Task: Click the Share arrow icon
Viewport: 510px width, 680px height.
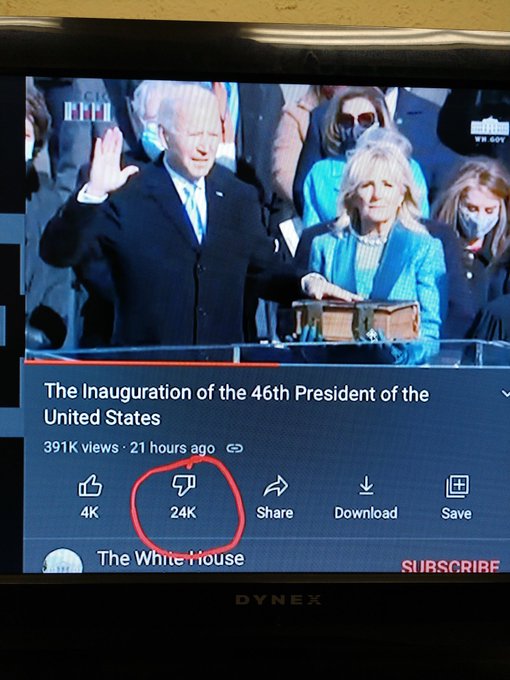Action: click(x=275, y=486)
